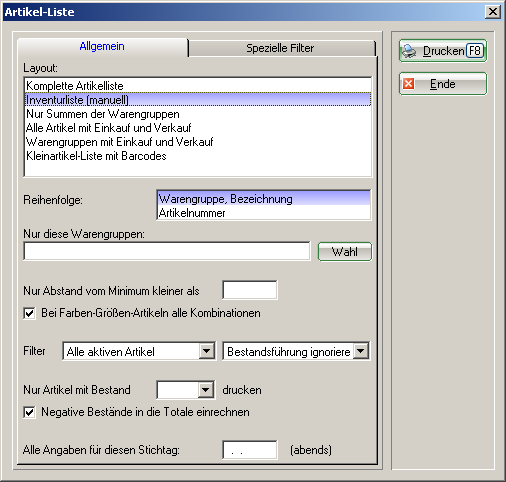Screen dimensions: 506x482
Task: Click the Abstand vom Minimum input field
Action: tap(250, 290)
